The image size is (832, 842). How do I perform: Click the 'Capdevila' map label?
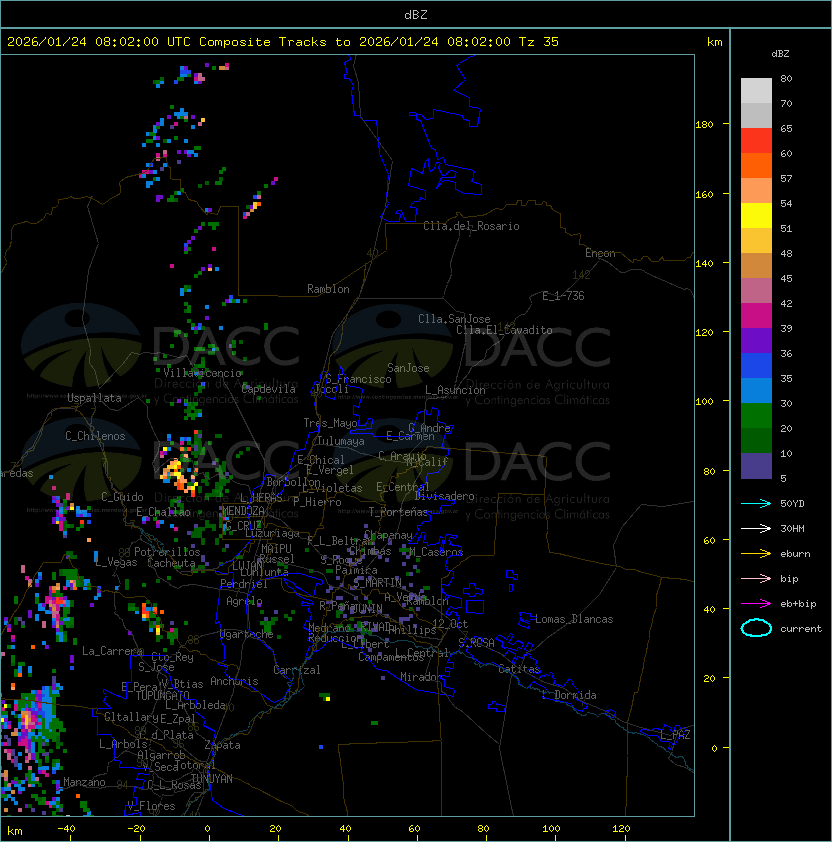click(268, 389)
